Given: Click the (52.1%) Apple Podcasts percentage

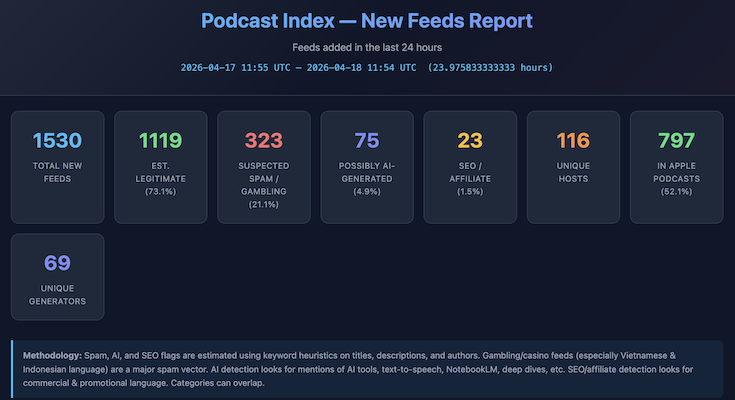Looking at the screenshot, I should click(676, 190).
